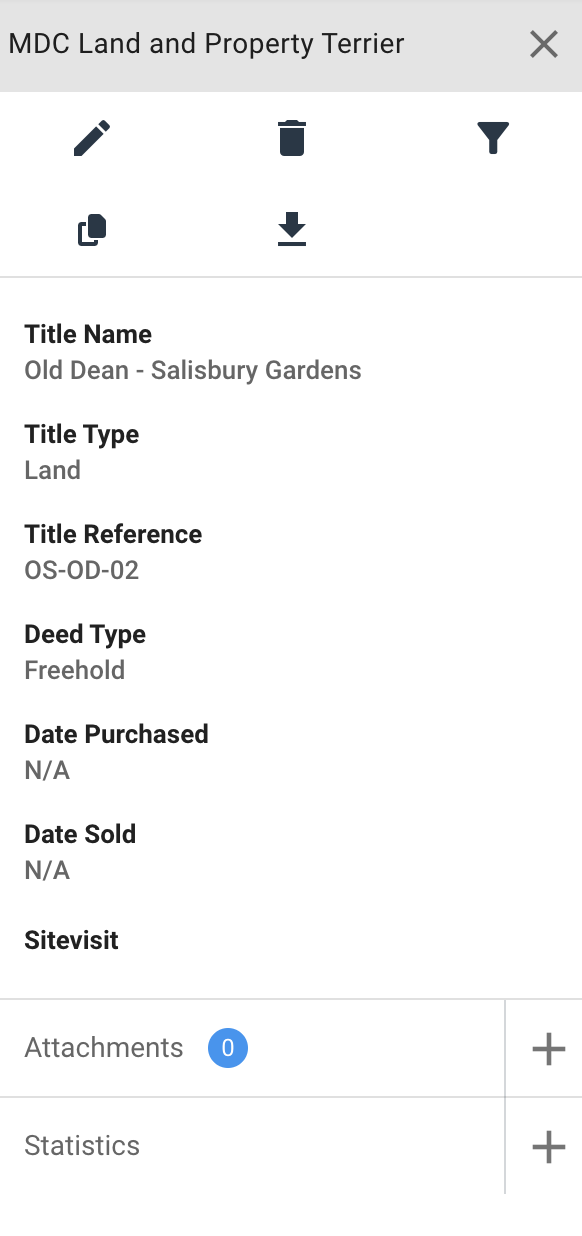Open the Attachments section label
582x1236 pixels.
point(104,1048)
